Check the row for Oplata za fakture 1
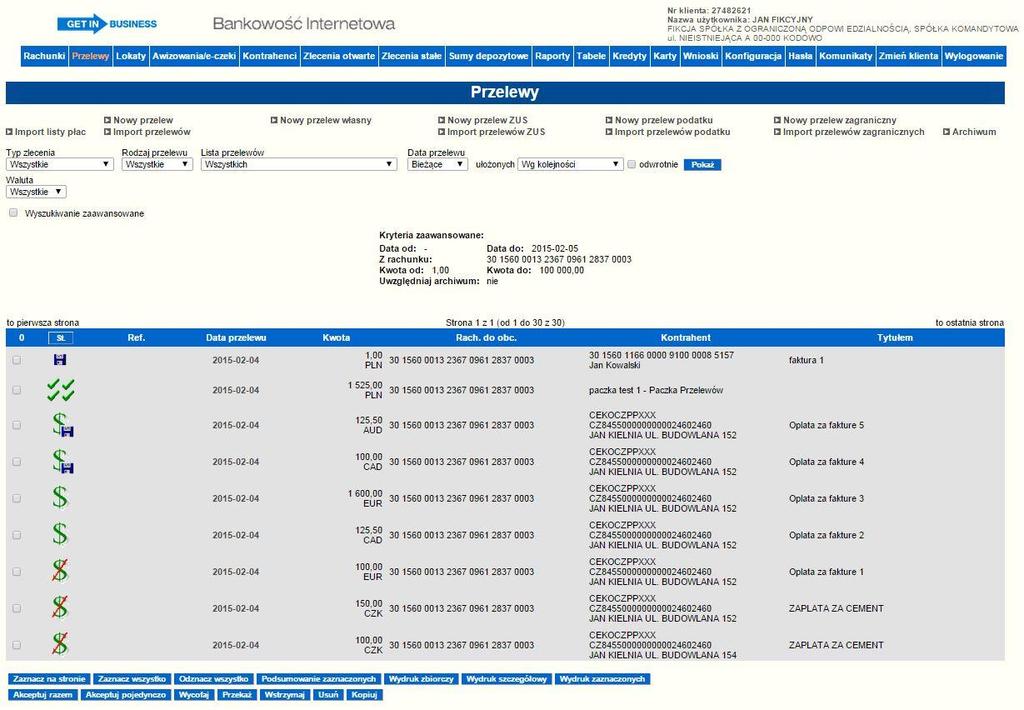This screenshot has height=710, width=1024. click(16, 572)
